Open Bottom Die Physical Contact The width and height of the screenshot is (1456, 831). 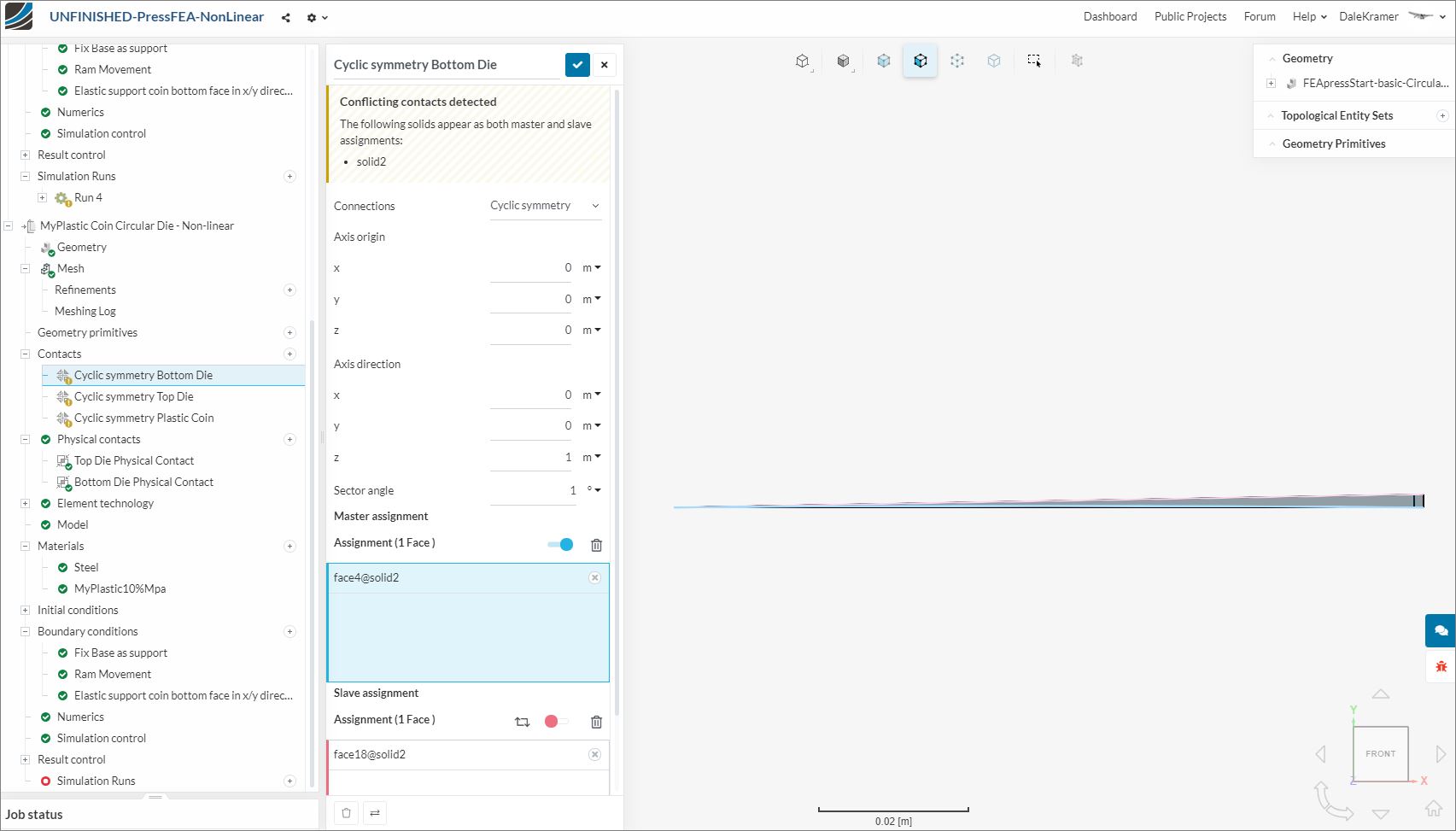click(x=143, y=483)
